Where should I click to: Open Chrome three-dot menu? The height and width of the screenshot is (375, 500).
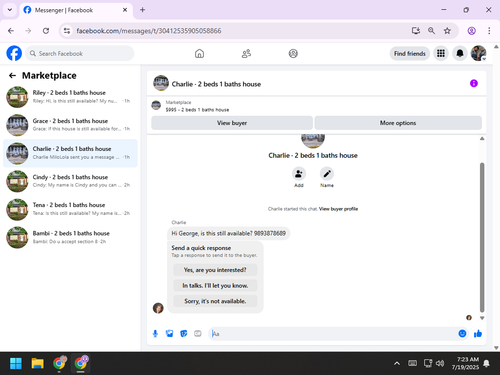point(489,31)
